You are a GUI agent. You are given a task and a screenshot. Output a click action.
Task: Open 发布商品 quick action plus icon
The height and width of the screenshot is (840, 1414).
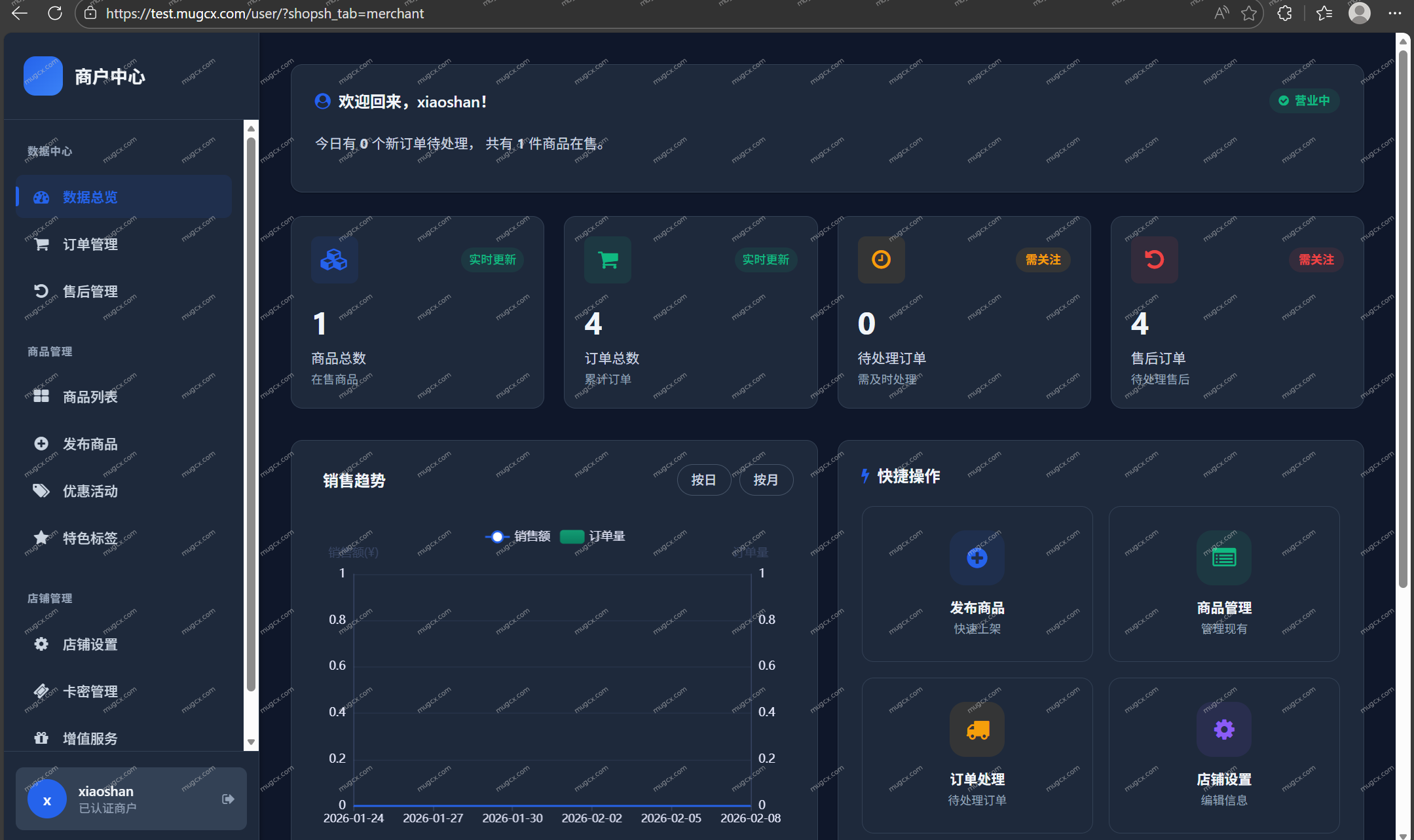pyautogui.click(x=977, y=558)
